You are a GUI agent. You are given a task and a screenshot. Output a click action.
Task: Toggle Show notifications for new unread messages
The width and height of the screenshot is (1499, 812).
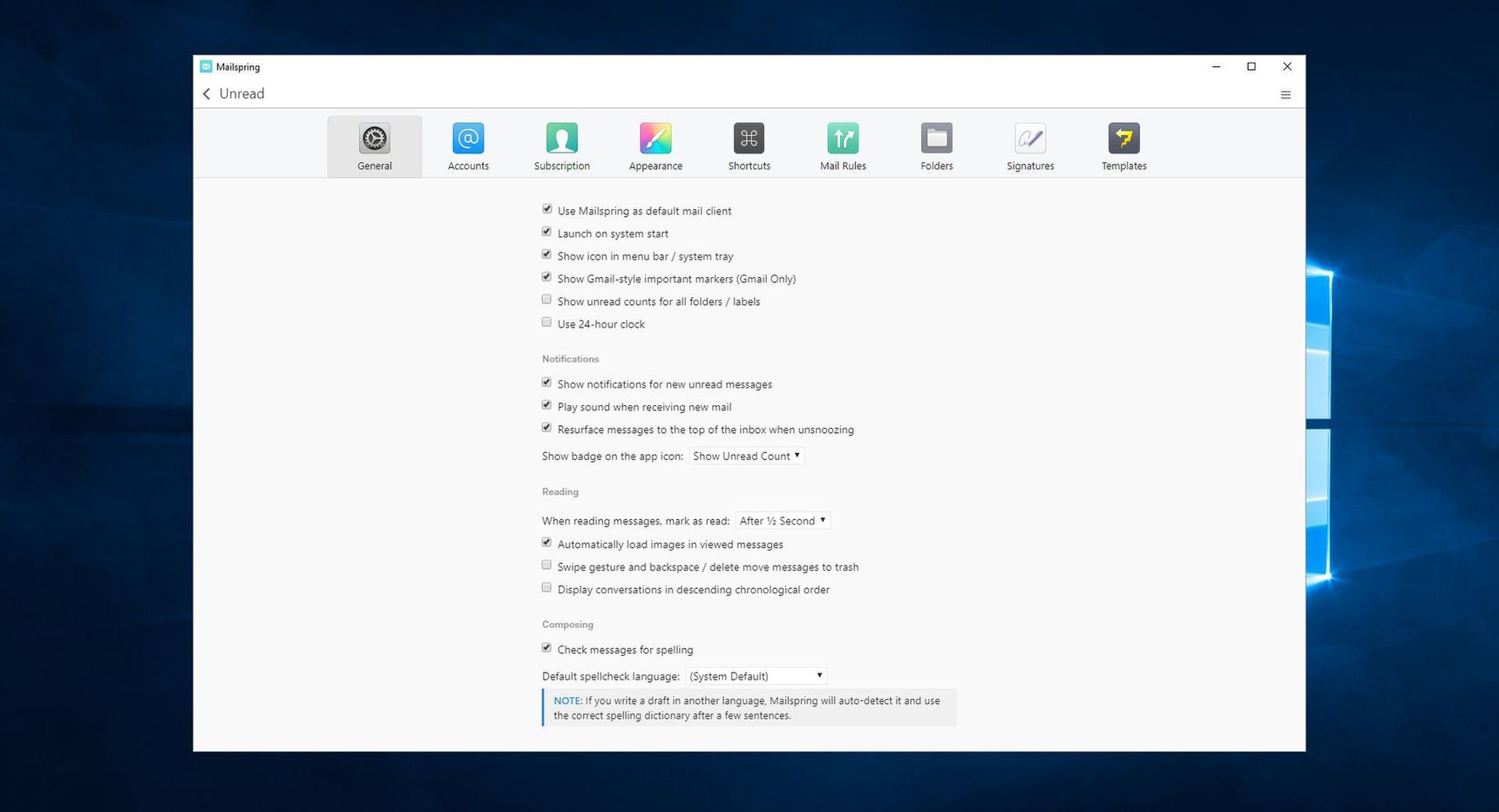pyautogui.click(x=546, y=382)
